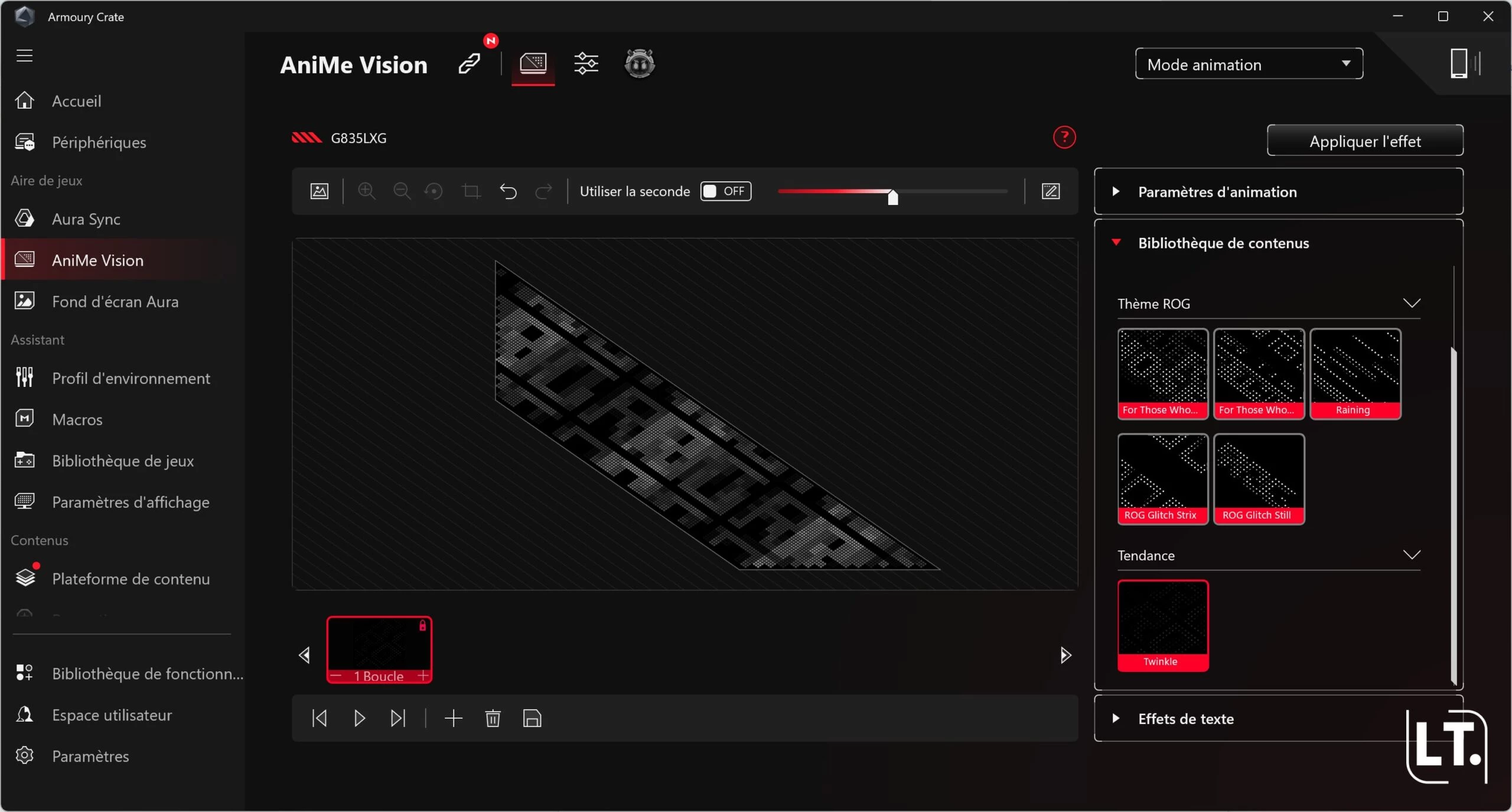Viewport: 1512px width, 812px height.
Task: Click the delete trash icon
Action: [x=493, y=718]
